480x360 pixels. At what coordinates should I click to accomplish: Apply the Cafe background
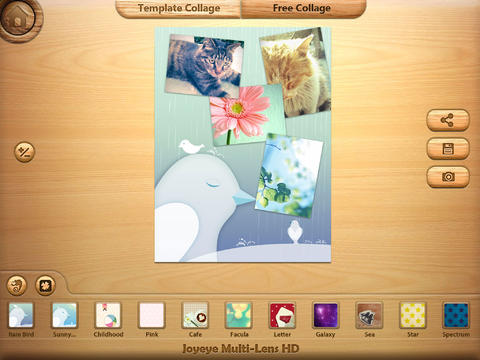[x=195, y=315]
